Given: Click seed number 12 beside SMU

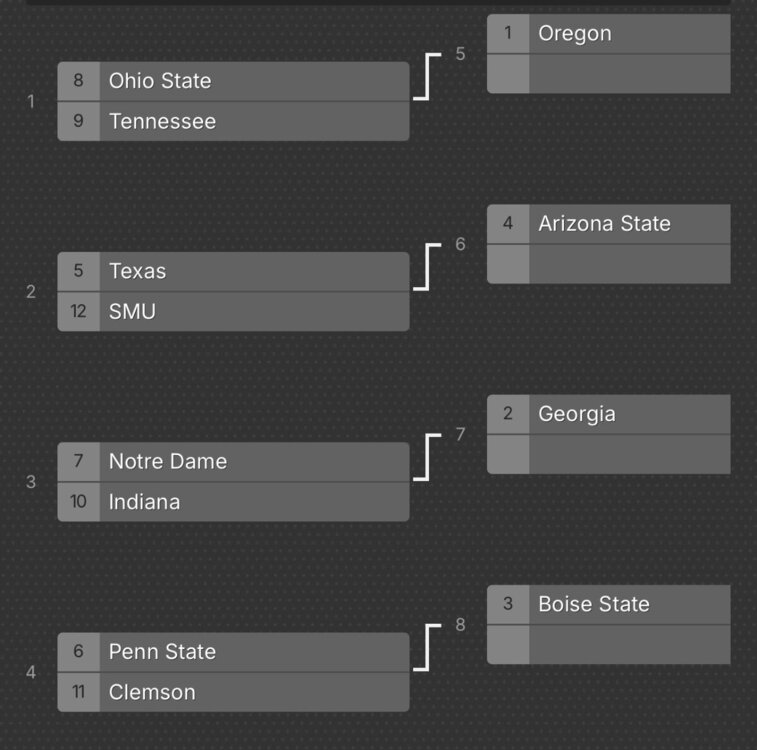Looking at the screenshot, I should (78, 311).
